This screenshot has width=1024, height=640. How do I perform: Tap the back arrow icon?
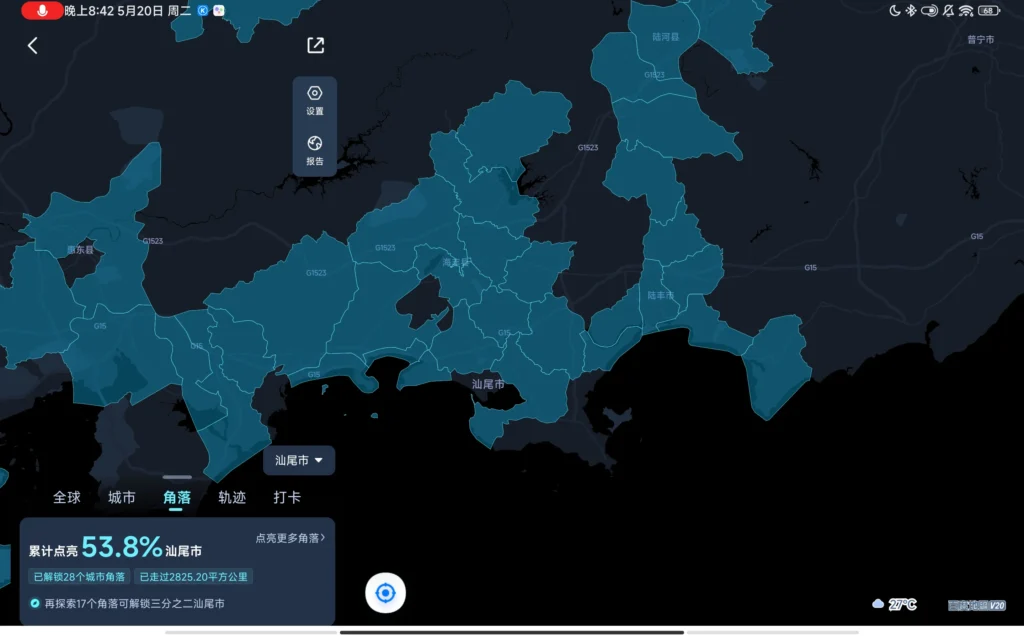coord(32,46)
